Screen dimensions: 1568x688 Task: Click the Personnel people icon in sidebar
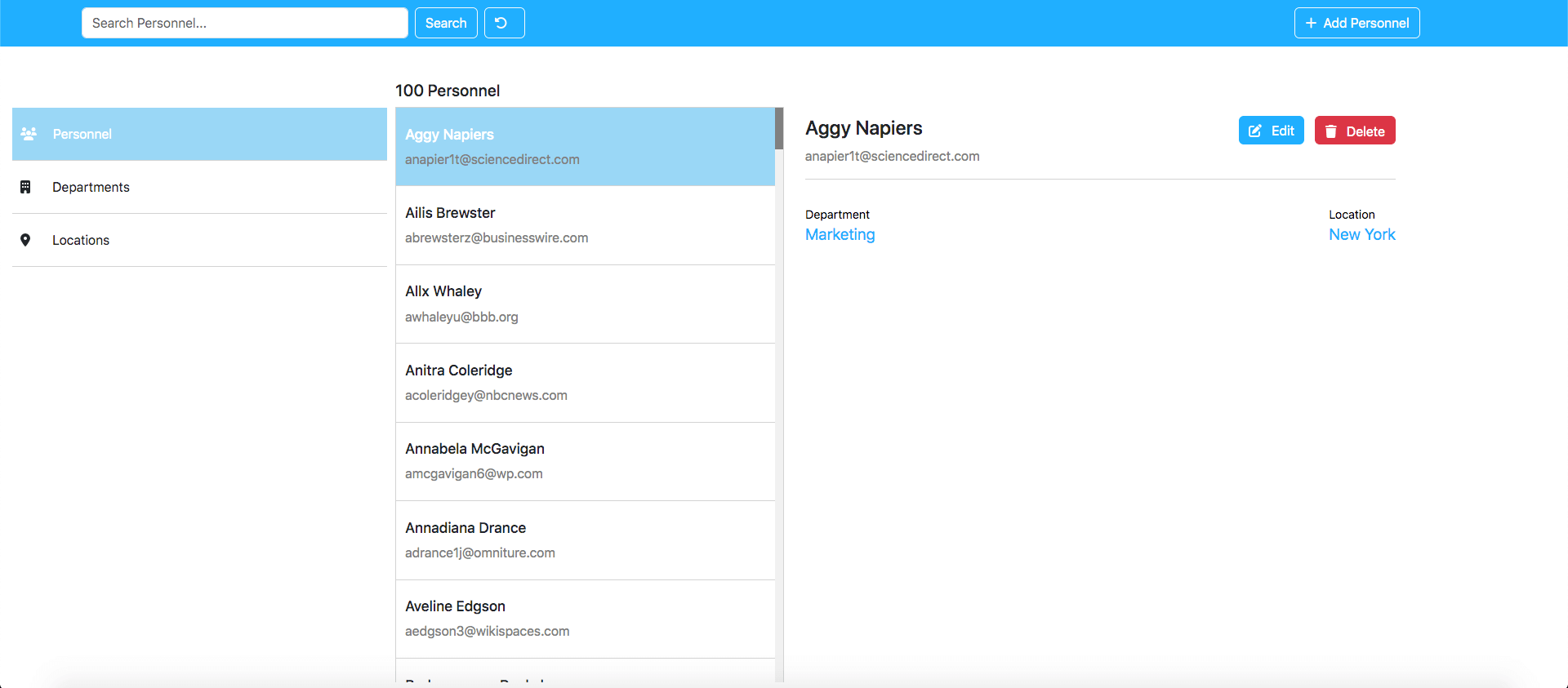(x=29, y=134)
